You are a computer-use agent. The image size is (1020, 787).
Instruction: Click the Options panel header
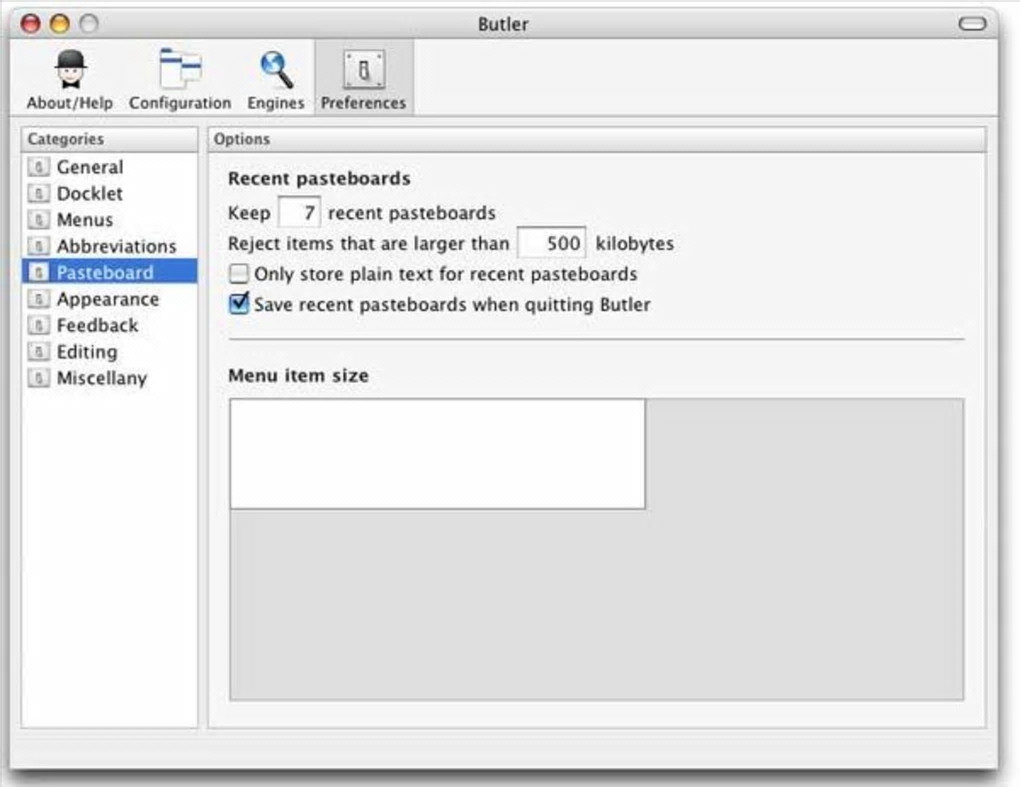[597, 139]
